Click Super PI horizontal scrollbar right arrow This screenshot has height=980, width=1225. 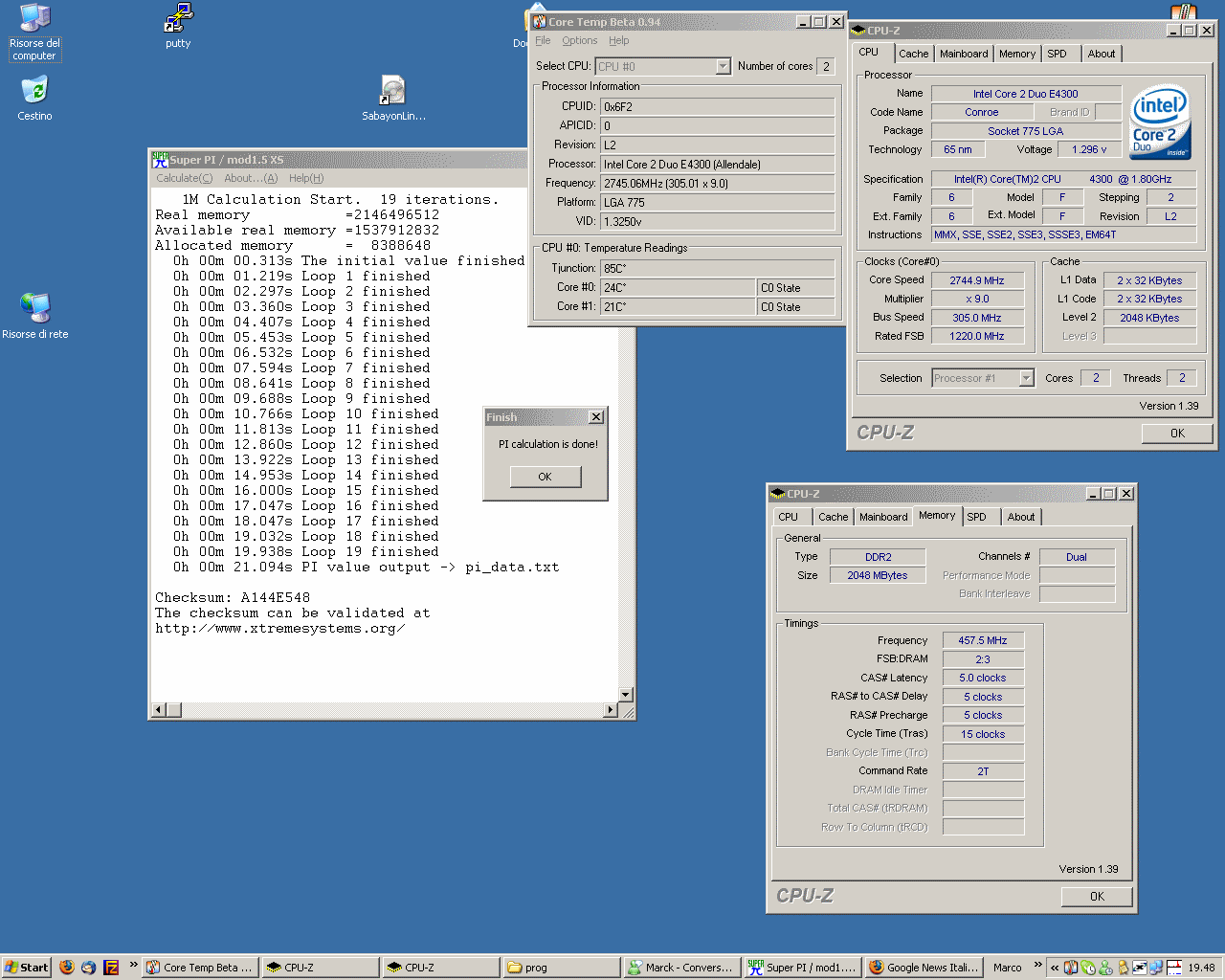(611, 710)
